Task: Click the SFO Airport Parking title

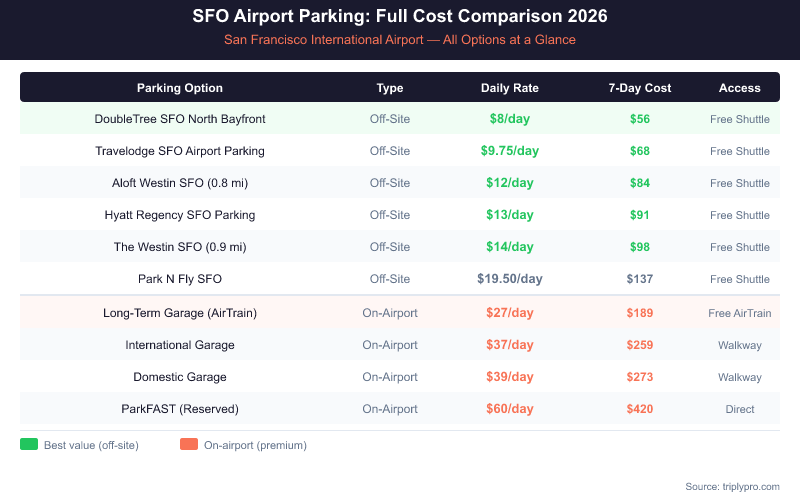Action: pos(400,17)
